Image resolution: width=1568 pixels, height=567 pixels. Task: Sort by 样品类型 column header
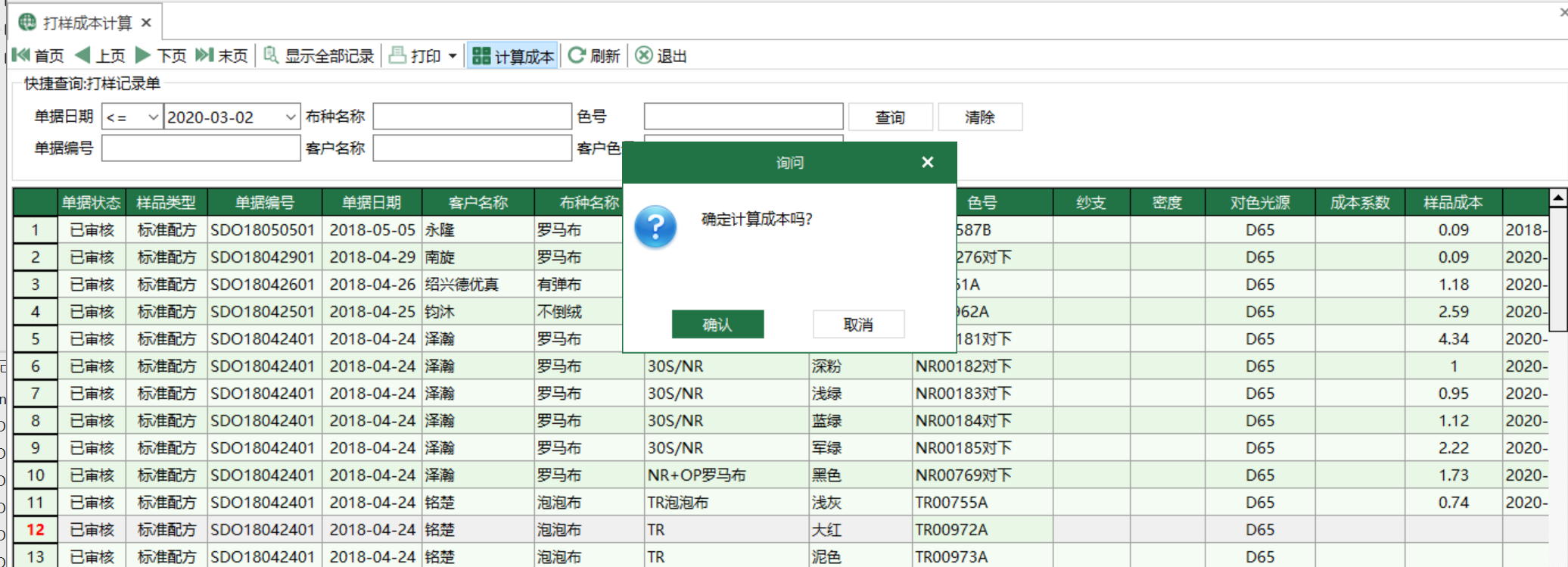pos(166,203)
